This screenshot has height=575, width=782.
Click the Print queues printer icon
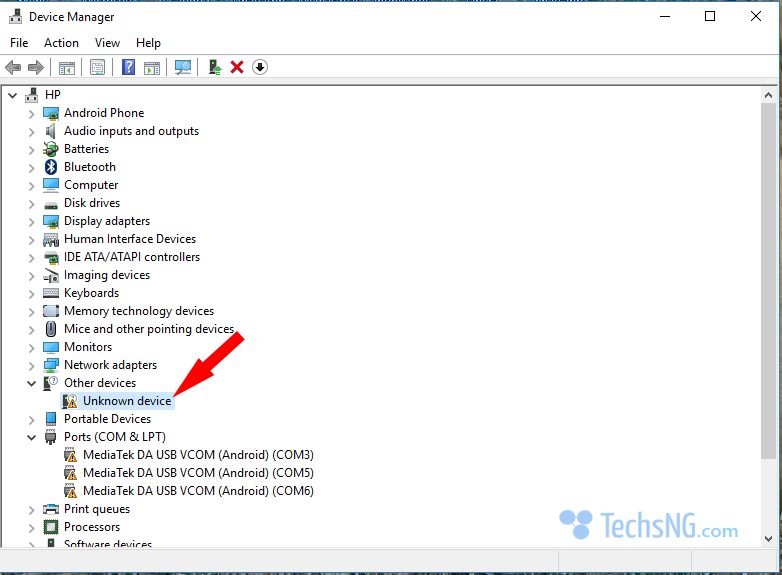pos(51,509)
